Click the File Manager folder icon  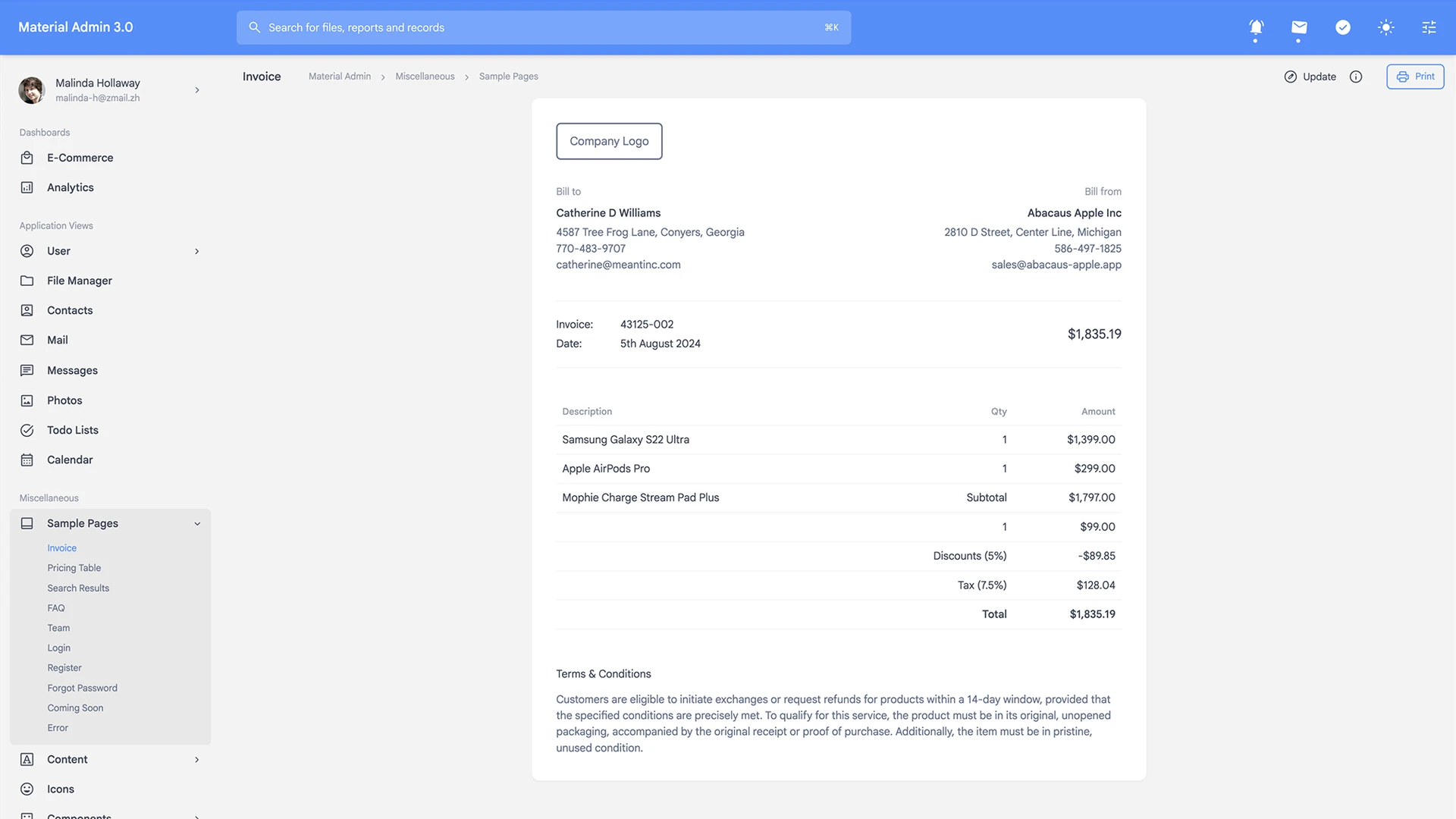click(27, 281)
